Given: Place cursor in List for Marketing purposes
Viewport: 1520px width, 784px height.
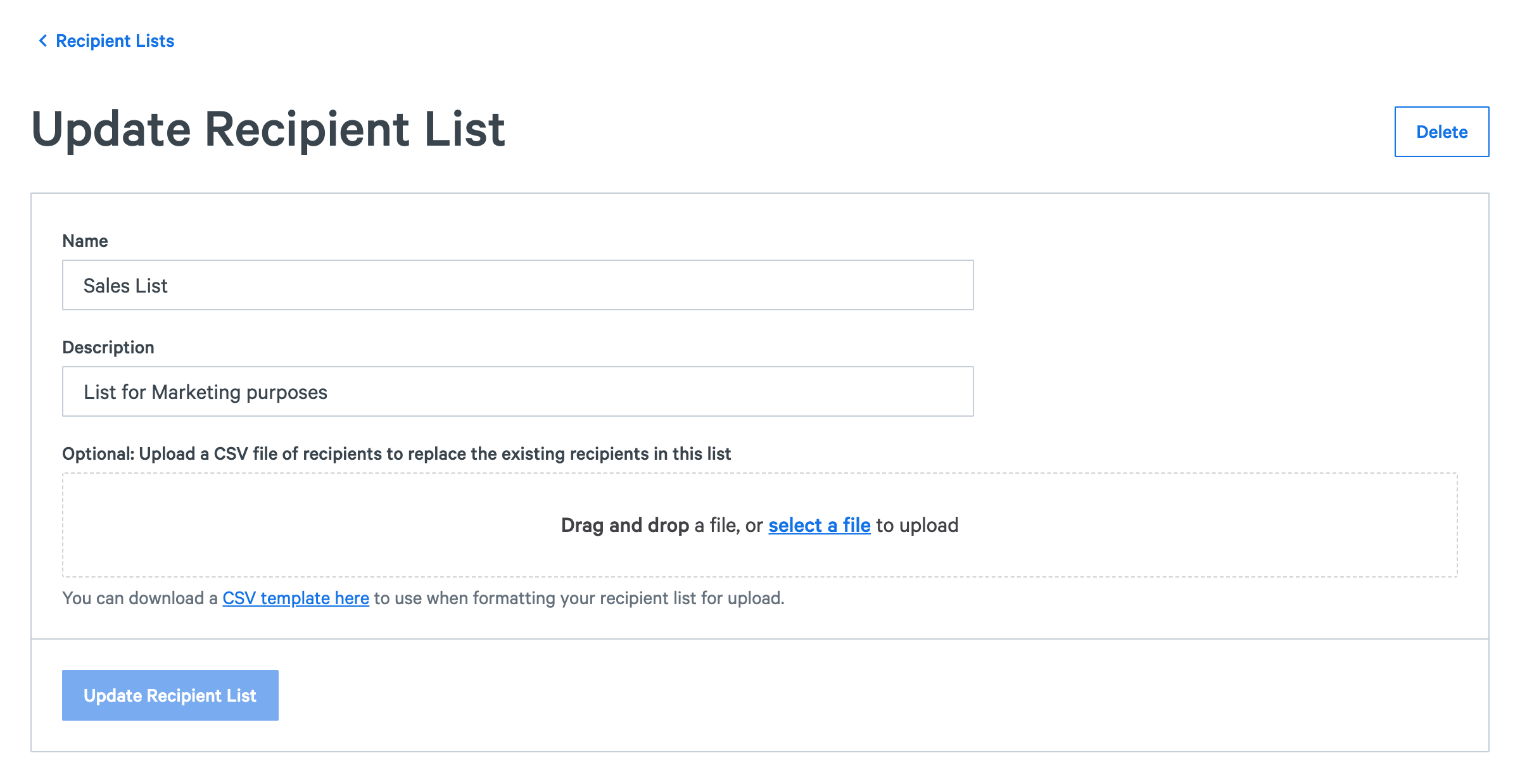Looking at the screenshot, I should [205, 393].
